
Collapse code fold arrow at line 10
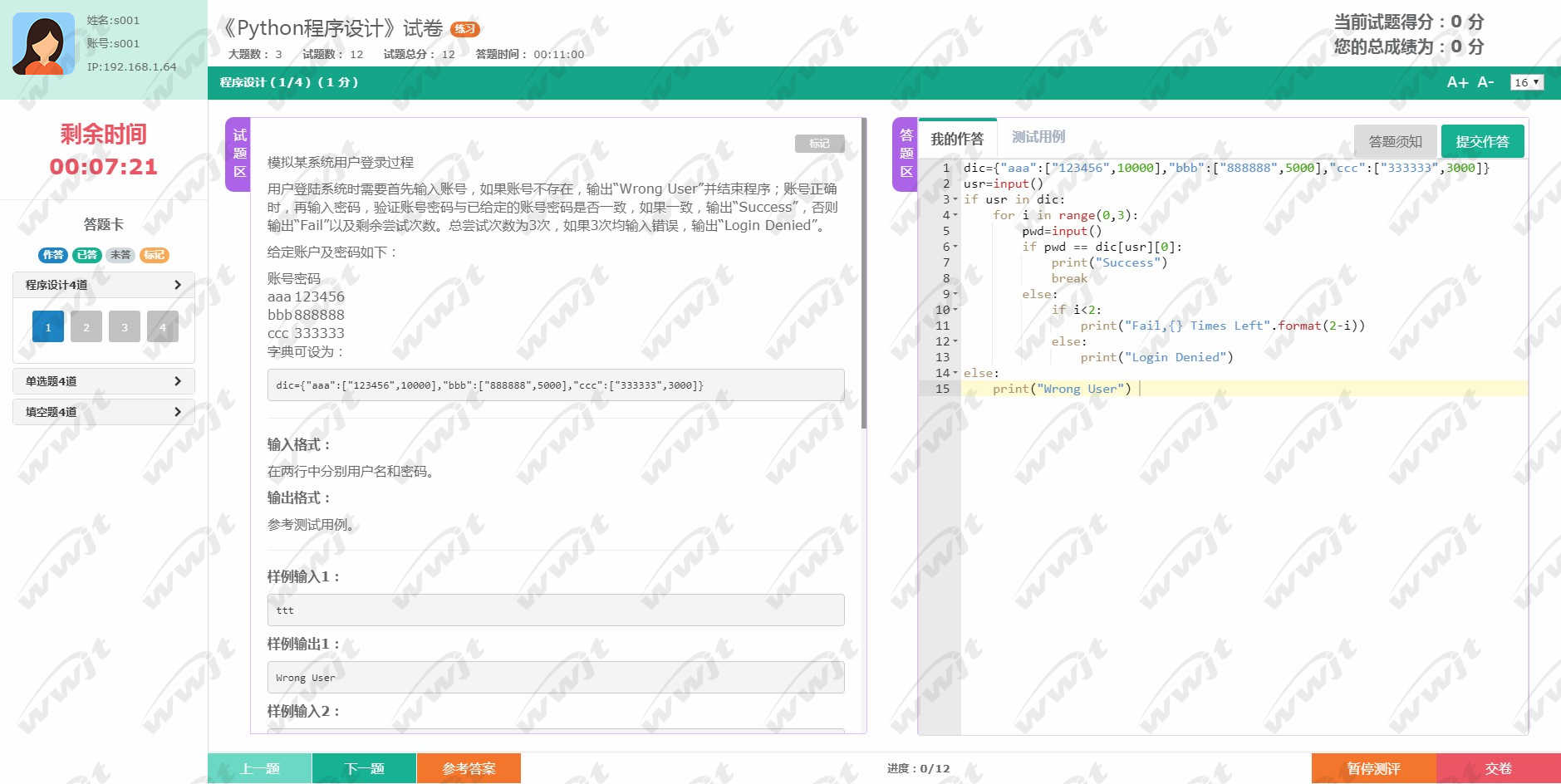pyautogui.click(x=955, y=310)
